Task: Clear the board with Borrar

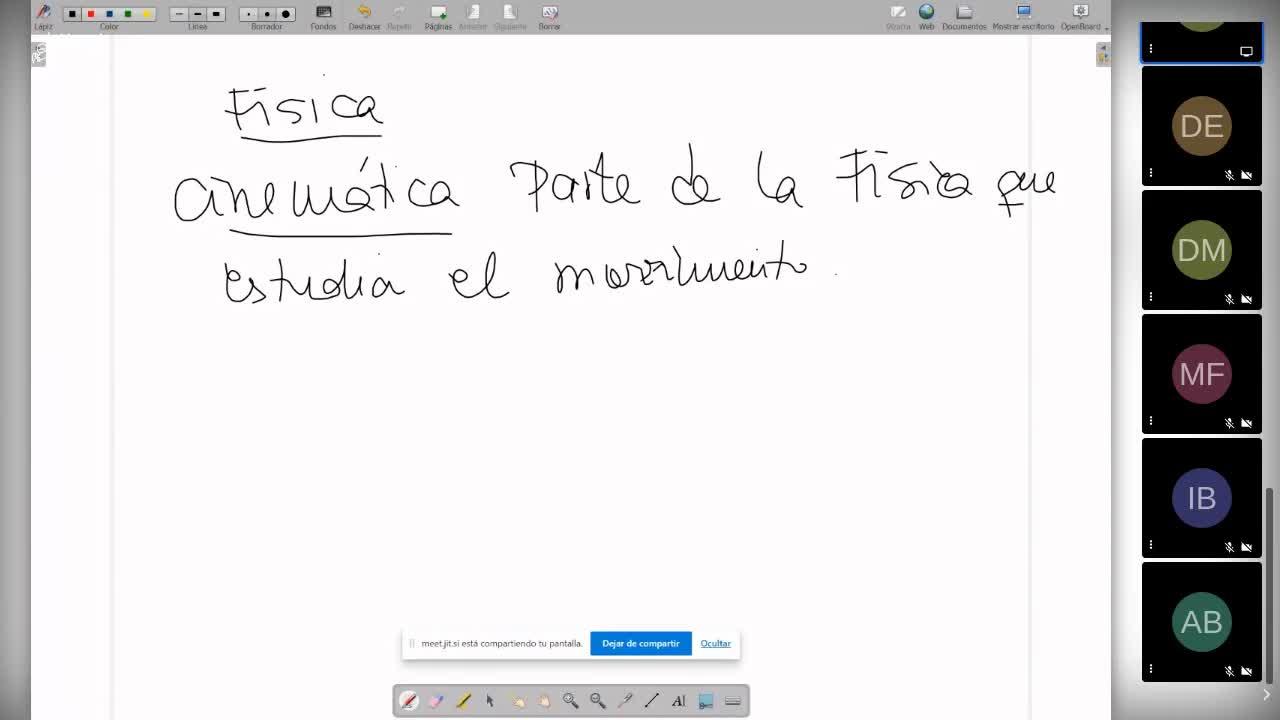Action: (x=549, y=16)
